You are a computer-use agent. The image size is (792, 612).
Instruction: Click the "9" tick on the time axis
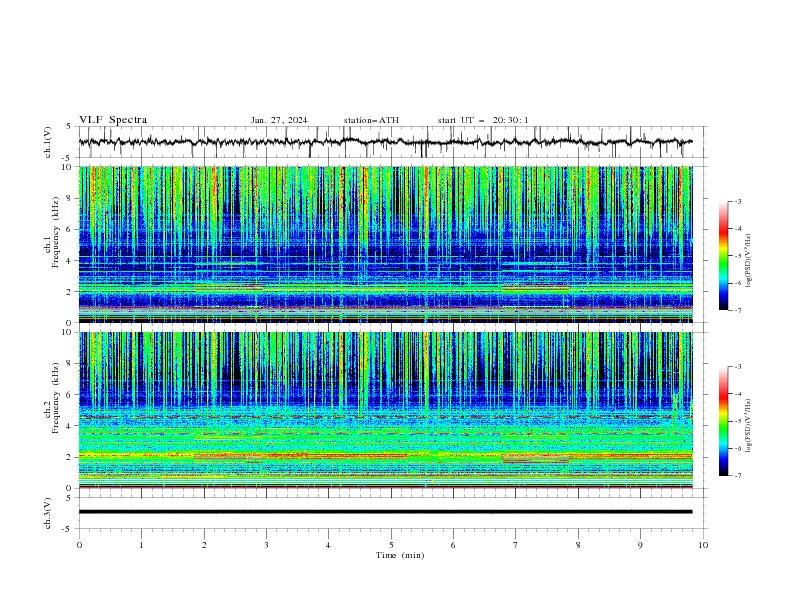640,545
